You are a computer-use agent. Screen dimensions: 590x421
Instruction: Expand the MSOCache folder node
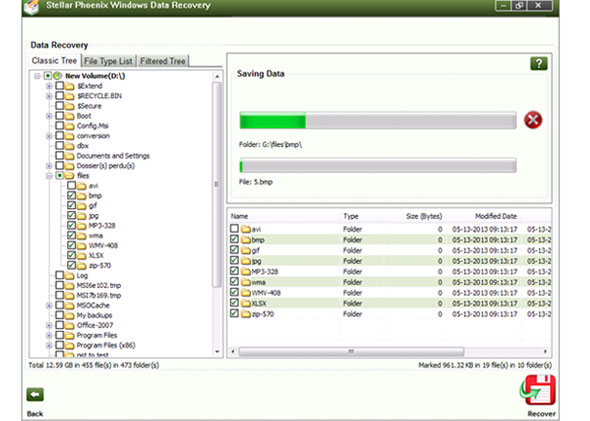tap(49, 305)
